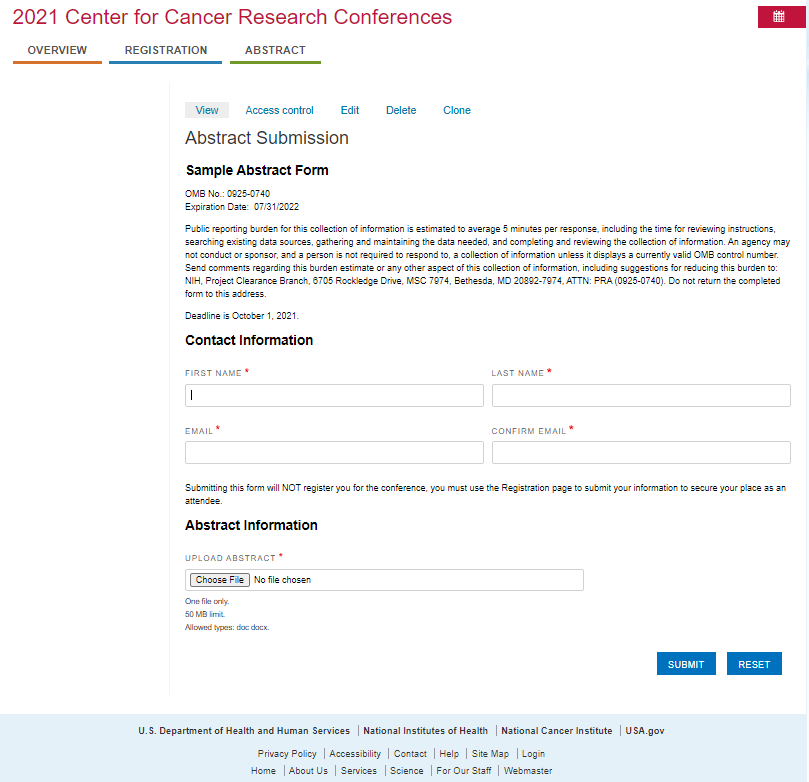This screenshot has height=782, width=809.
Task: Switch to the Registration tab
Action: 166,51
